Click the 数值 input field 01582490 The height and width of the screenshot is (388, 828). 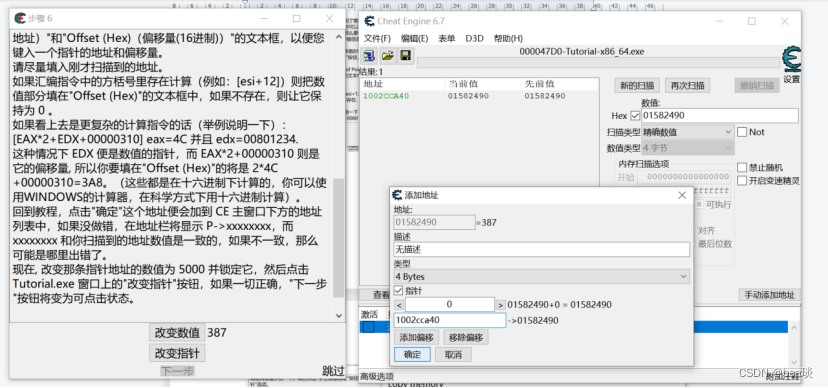coord(720,116)
